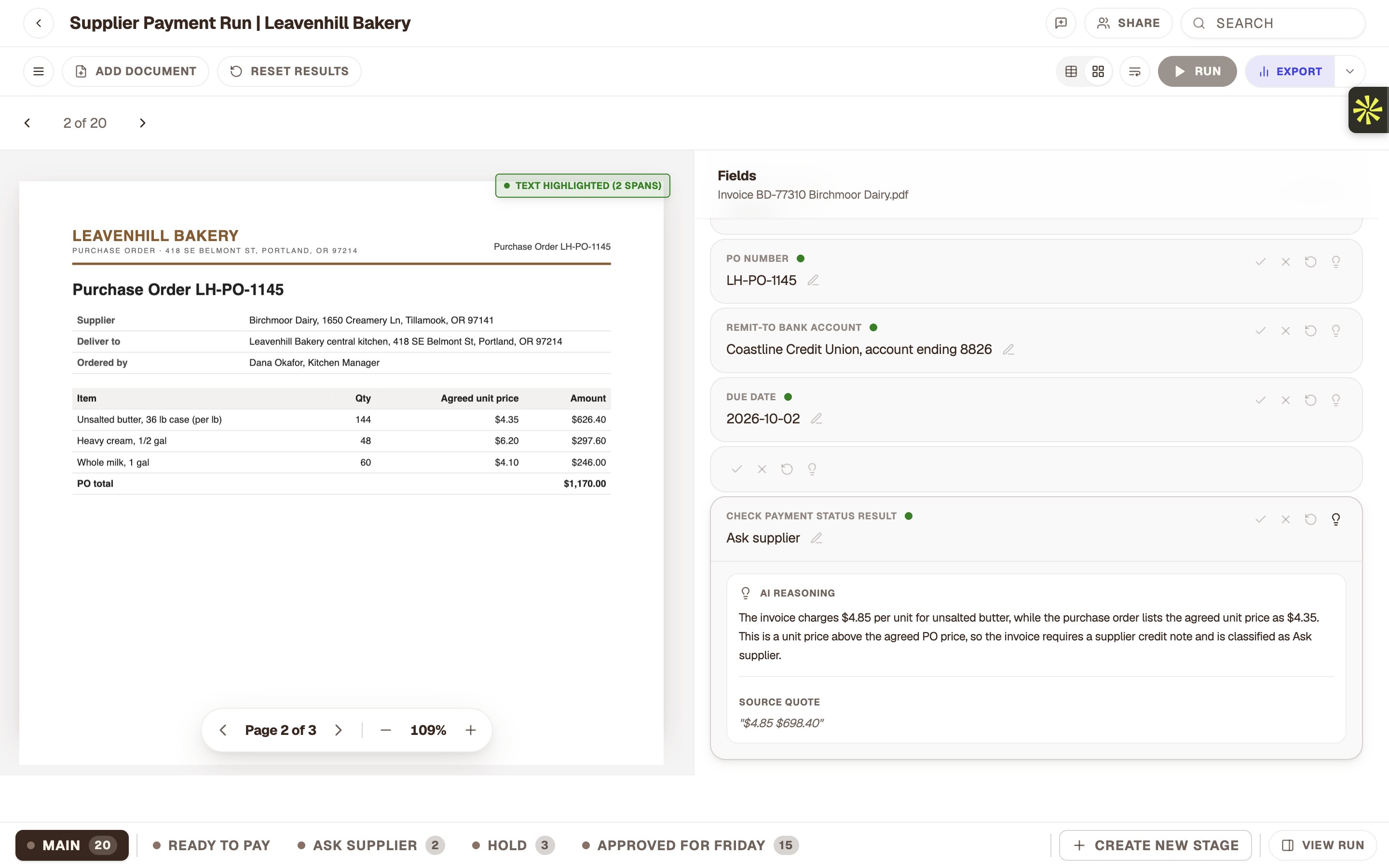Click Reset Results

pyautogui.click(x=289, y=71)
